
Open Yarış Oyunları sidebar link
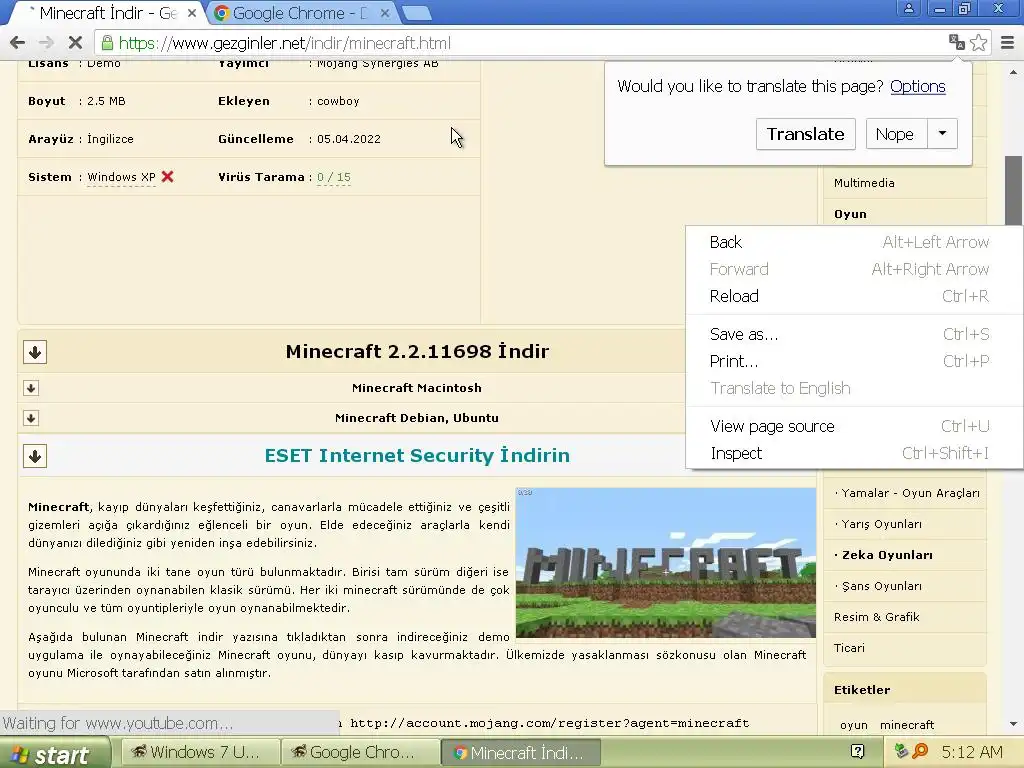click(881, 524)
